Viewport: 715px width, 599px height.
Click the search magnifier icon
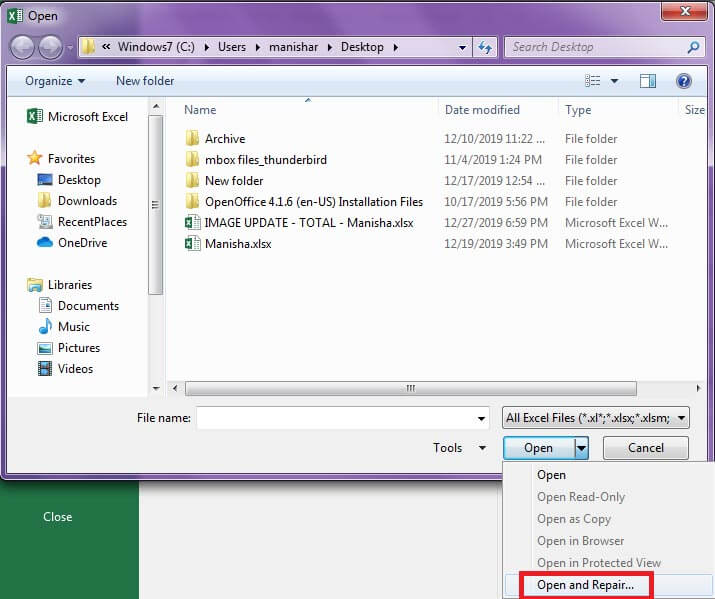click(x=693, y=47)
